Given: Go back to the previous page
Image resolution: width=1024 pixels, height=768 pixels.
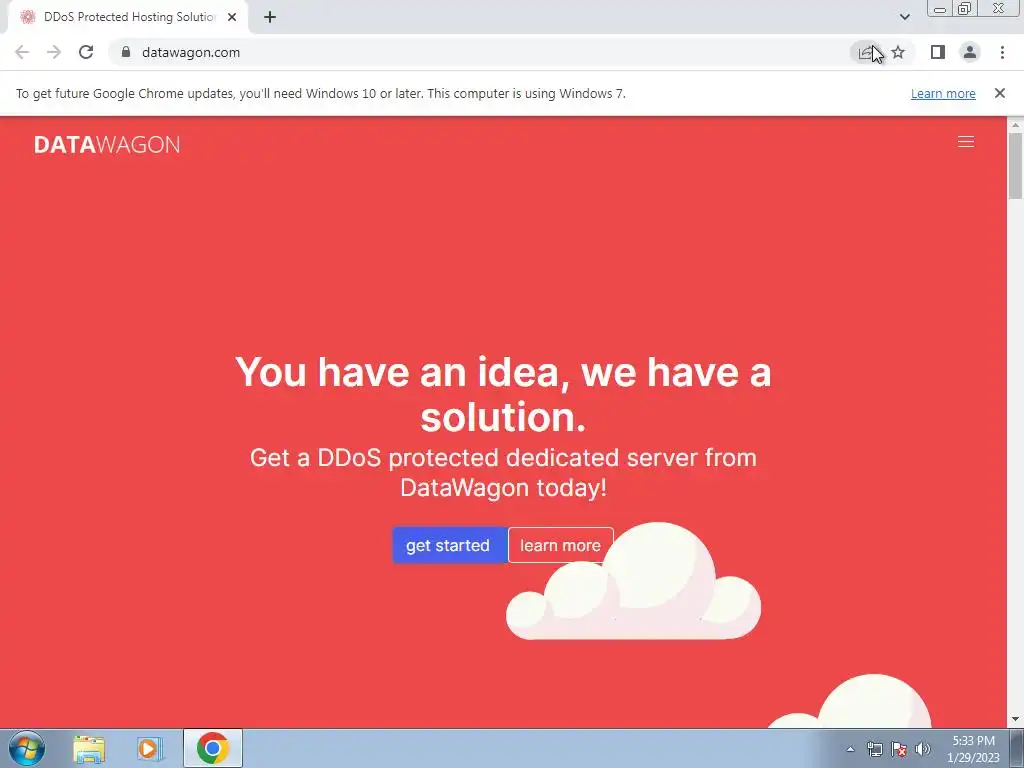Looking at the screenshot, I should pyautogui.click(x=22, y=52).
